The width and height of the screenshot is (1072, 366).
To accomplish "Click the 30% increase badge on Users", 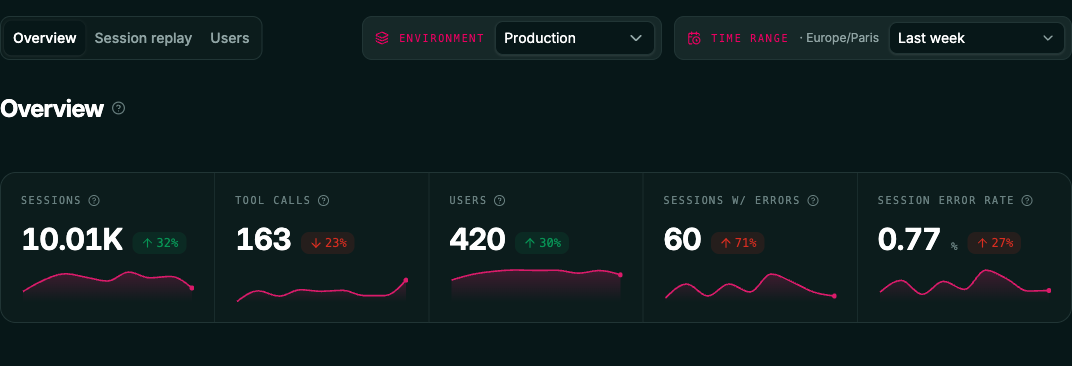I will [x=541, y=243].
